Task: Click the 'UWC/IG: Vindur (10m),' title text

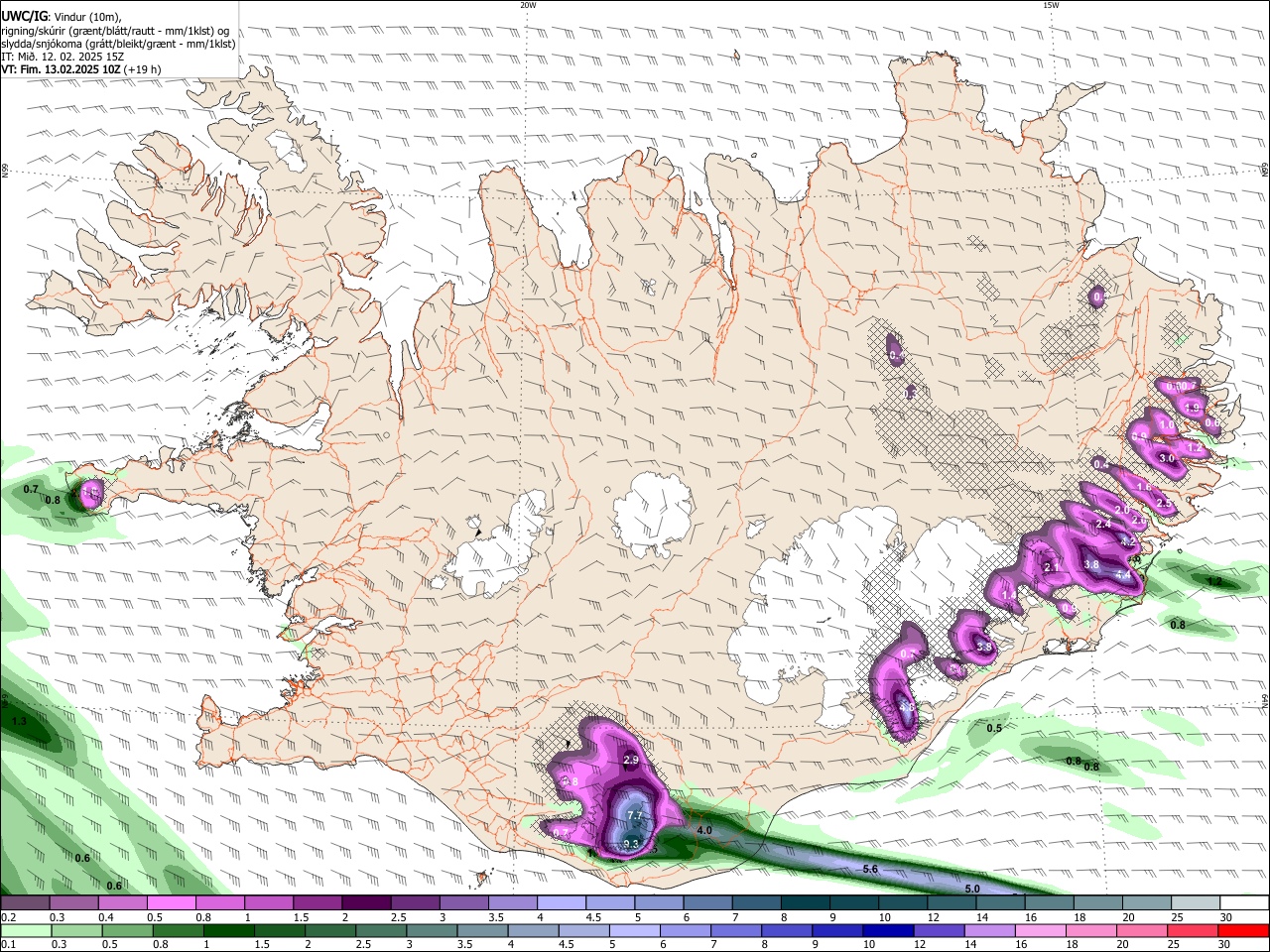Action: 62,17
